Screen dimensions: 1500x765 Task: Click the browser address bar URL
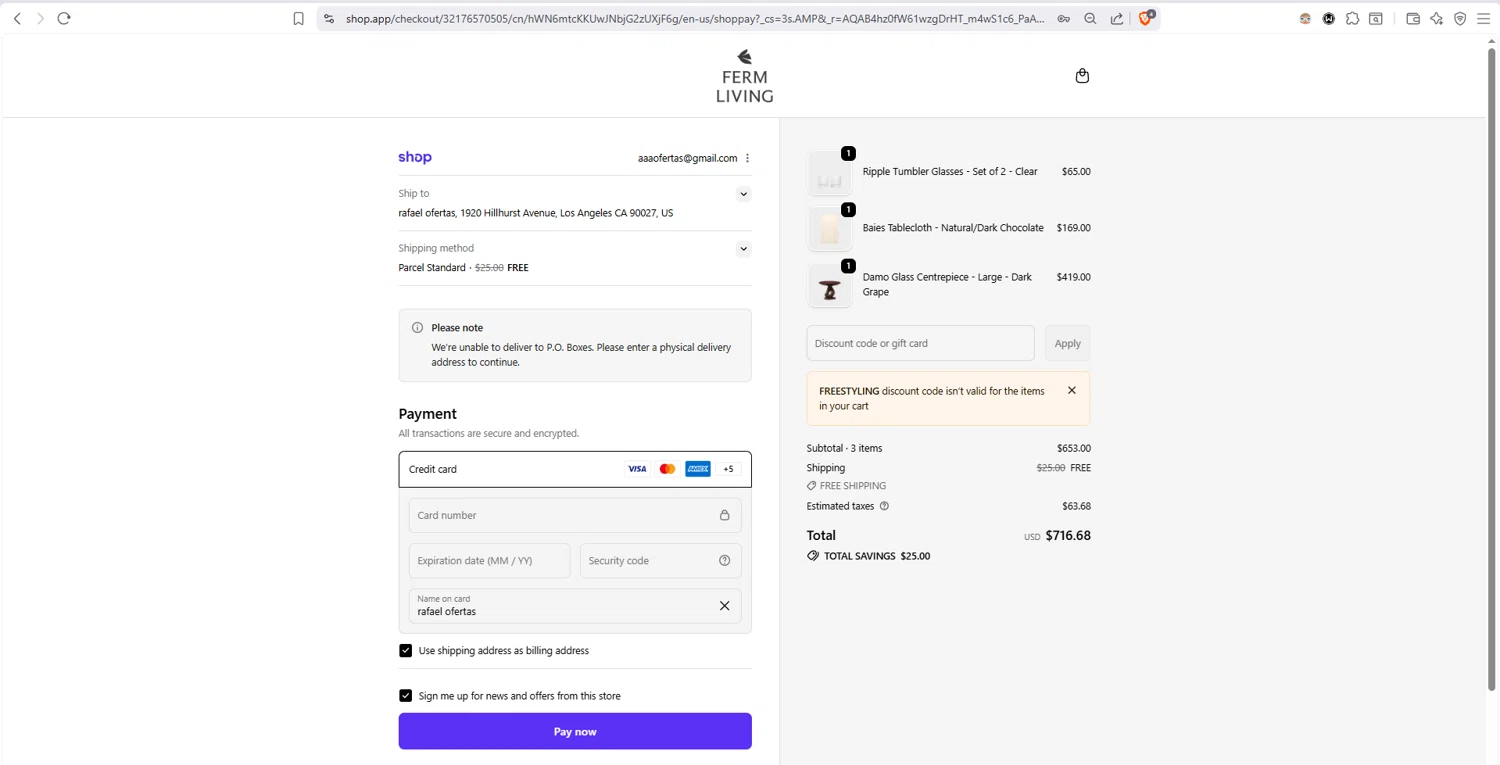coord(695,18)
